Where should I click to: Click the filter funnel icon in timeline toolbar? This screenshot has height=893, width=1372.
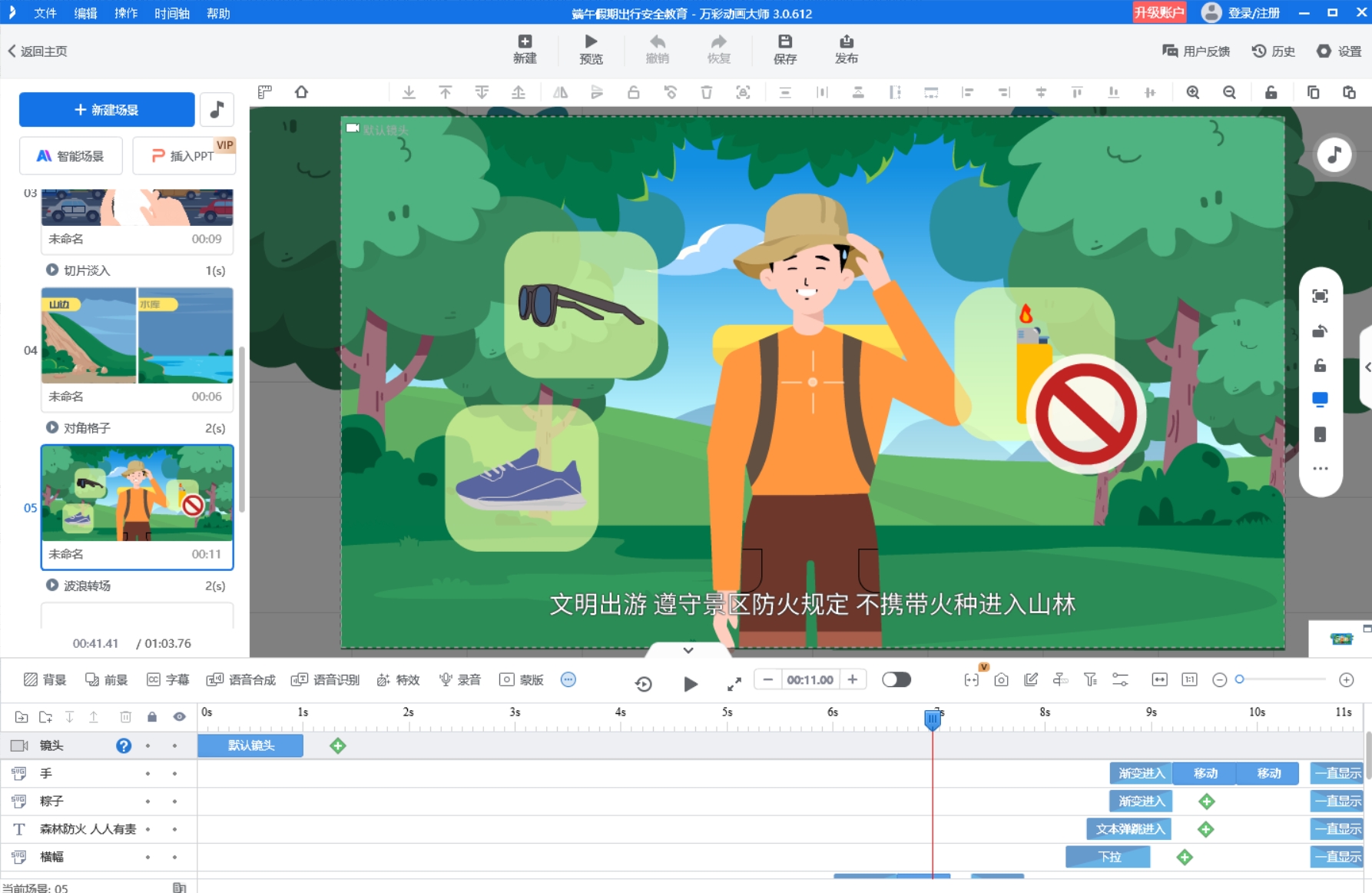point(1090,680)
